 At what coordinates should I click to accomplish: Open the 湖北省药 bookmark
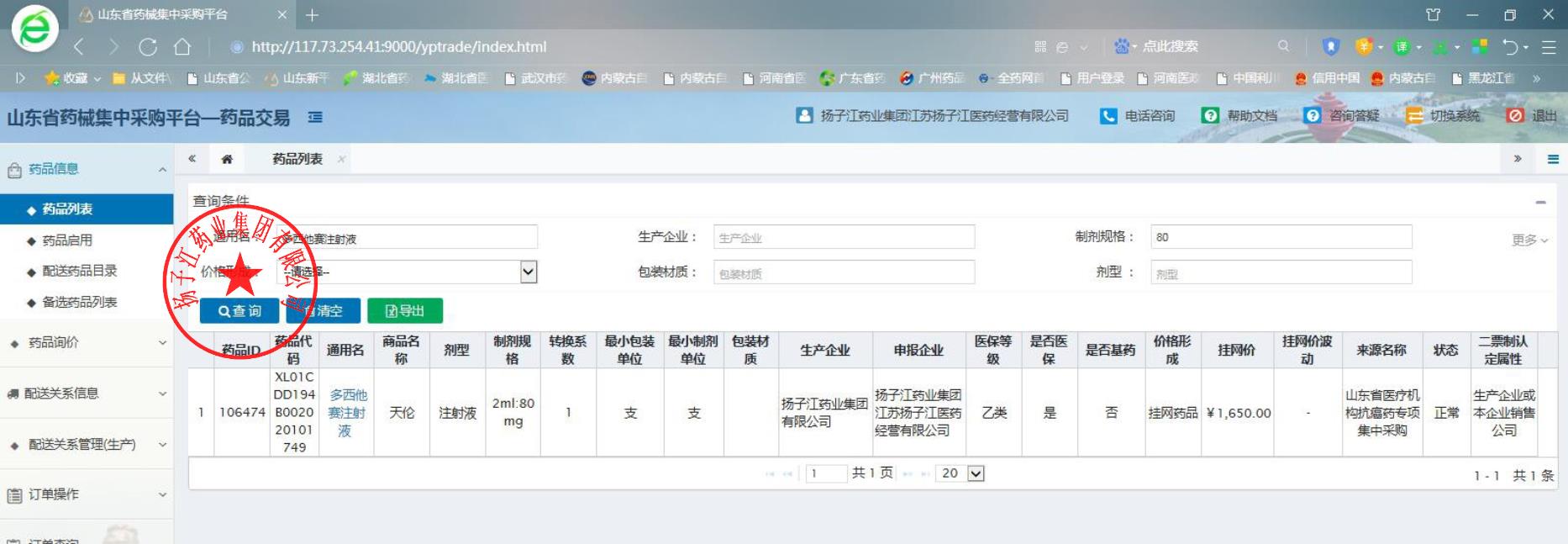pos(376,78)
